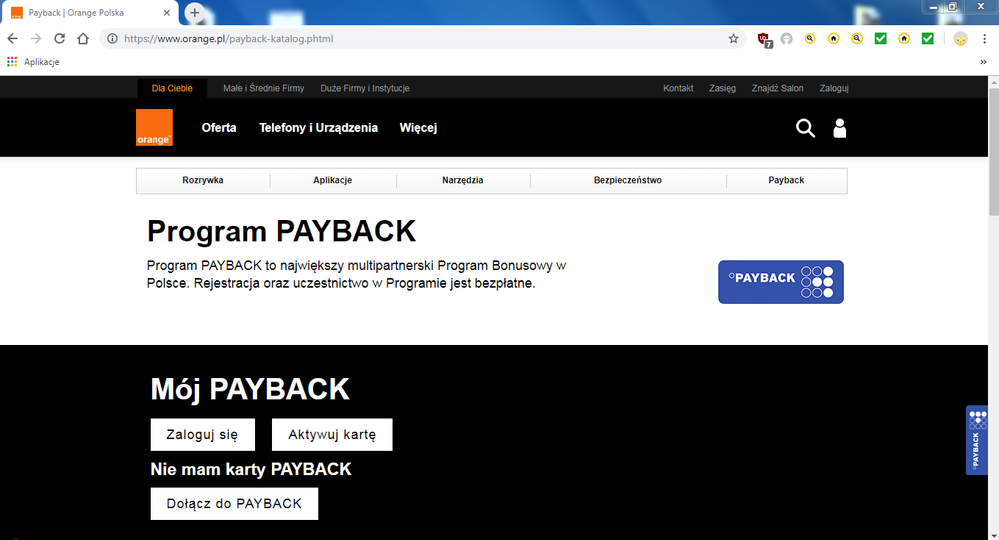The height and width of the screenshot is (540, 999).
Task: Open the Zasięg link
Action: (722, 89)
